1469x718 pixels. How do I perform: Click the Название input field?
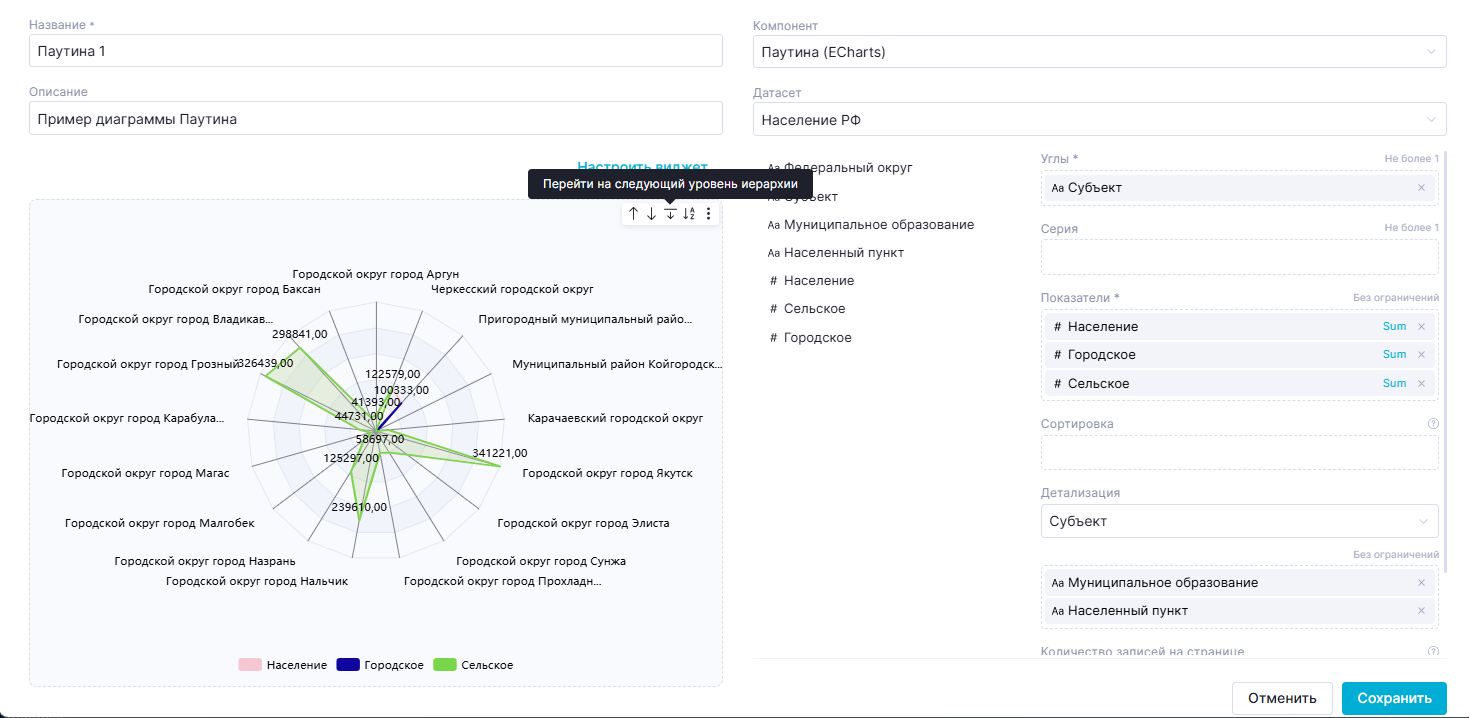[375, 52]
